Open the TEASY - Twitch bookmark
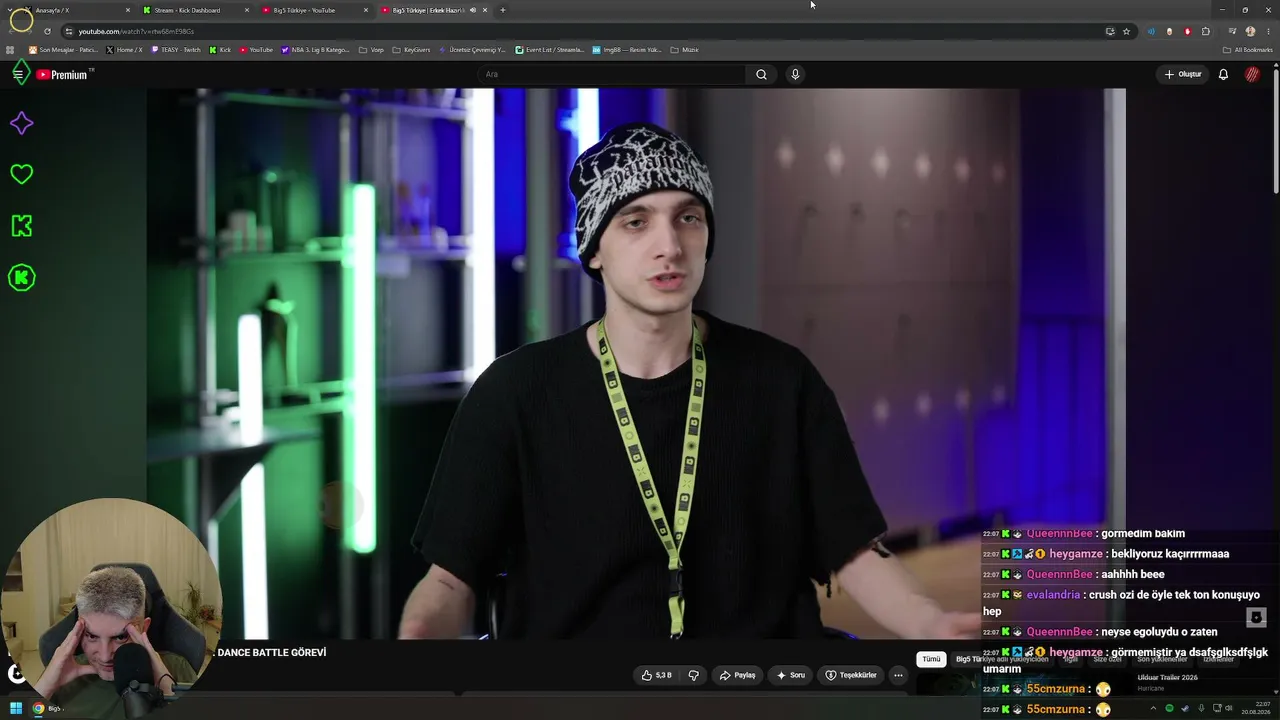 [176, 50]
